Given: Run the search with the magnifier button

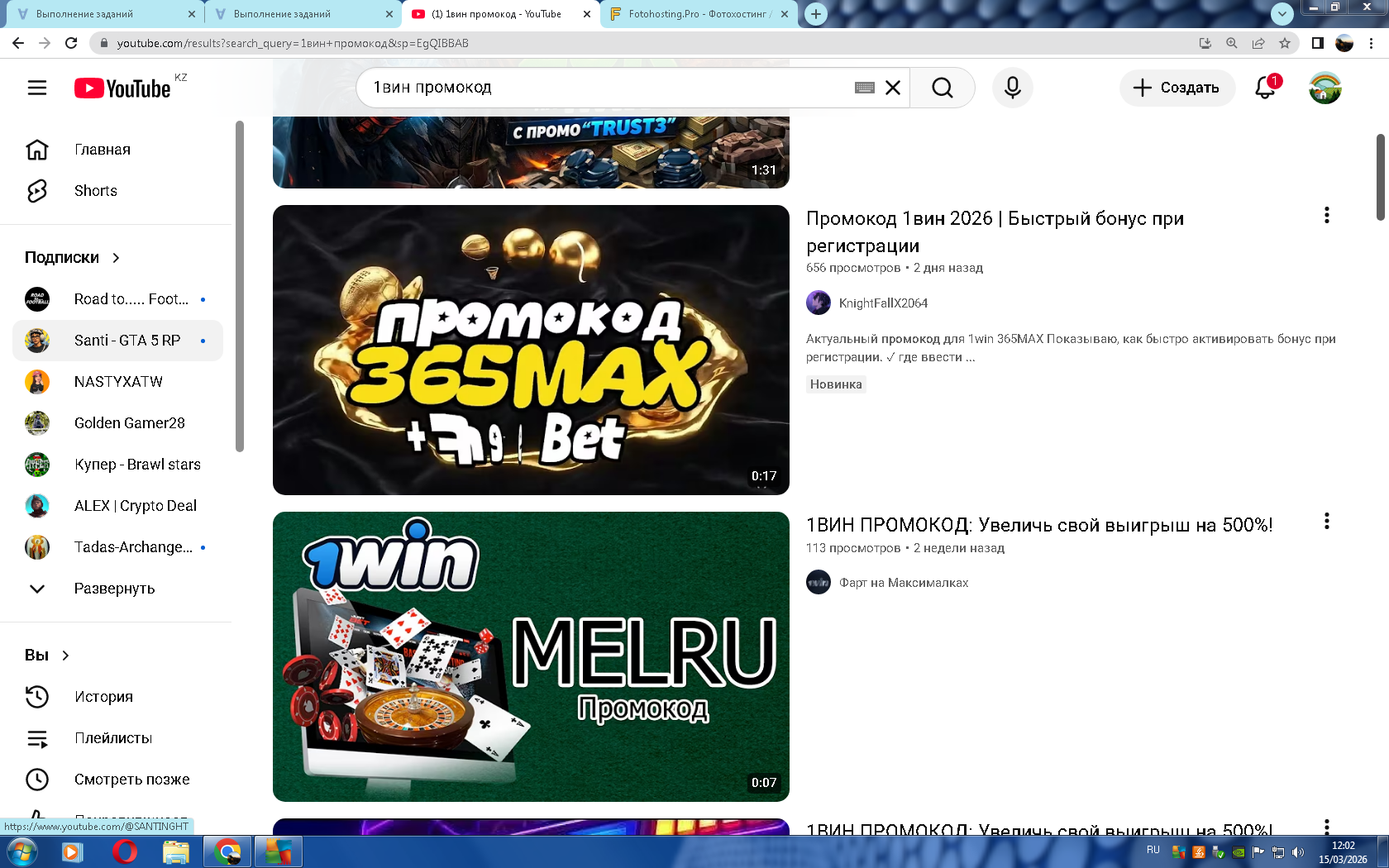Looking at the screenshot, I should (x=943, y=88).
